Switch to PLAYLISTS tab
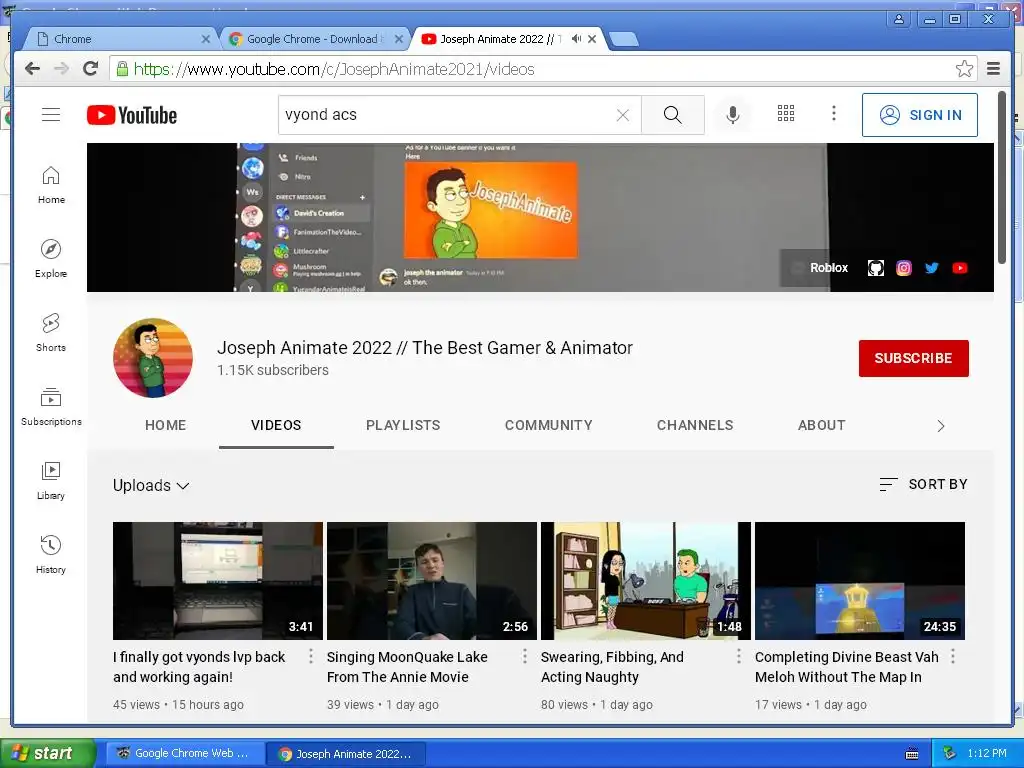The image size is (1024, 768). pyautogui.click(x=403, y=425)
